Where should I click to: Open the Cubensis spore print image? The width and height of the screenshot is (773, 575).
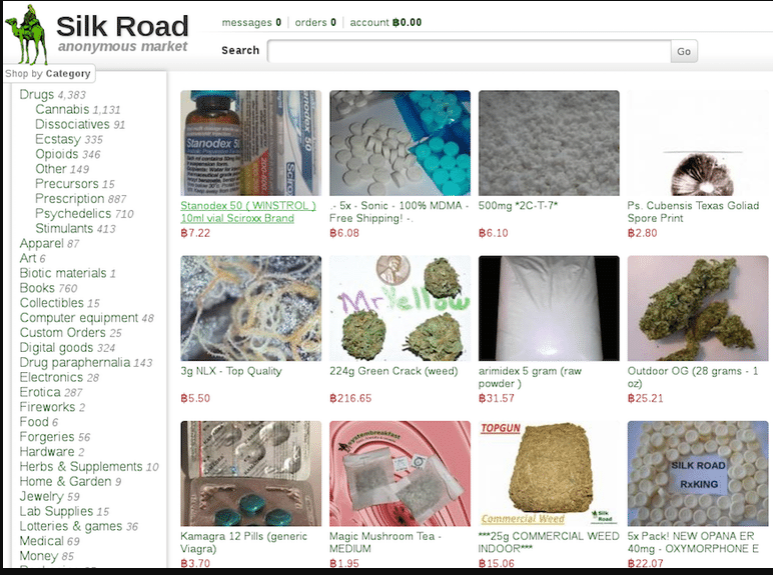click(x=698, y=143)
